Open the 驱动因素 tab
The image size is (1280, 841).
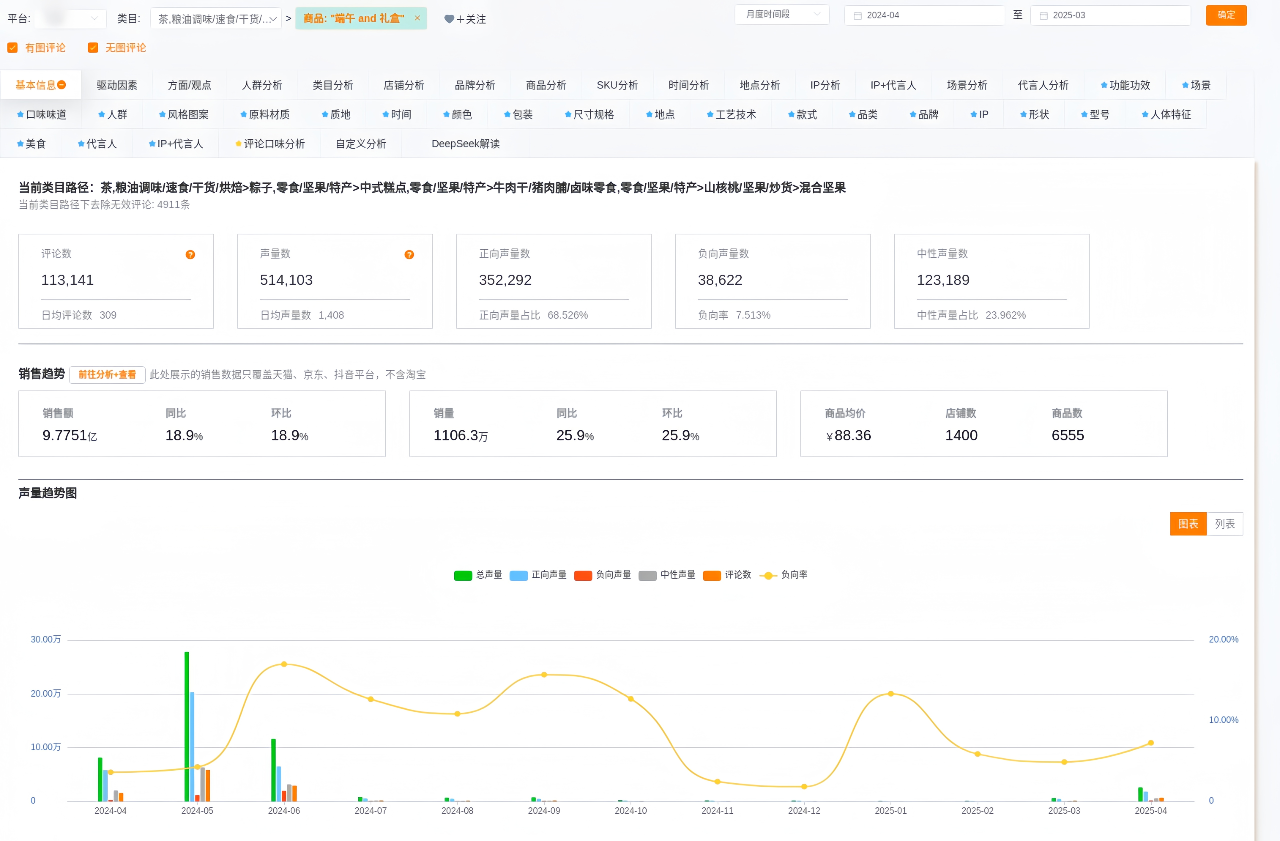117,85
